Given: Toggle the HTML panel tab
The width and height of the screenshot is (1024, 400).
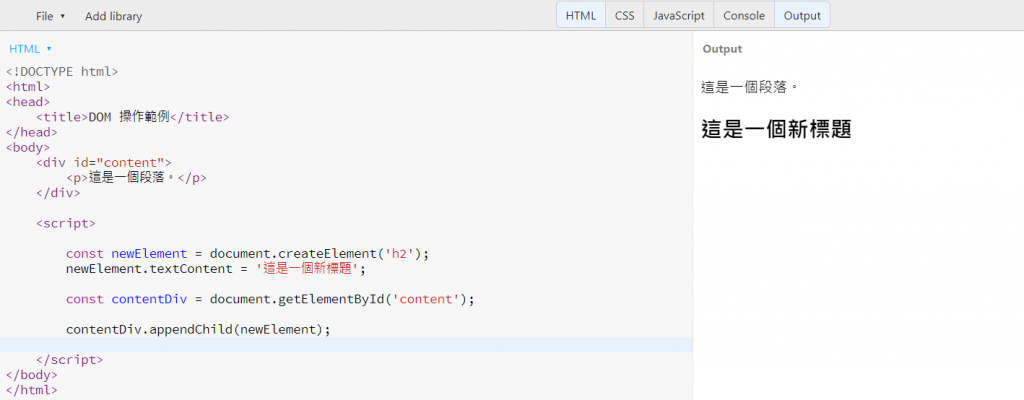Looking at the screenshot, I should [x=581, y=16].
